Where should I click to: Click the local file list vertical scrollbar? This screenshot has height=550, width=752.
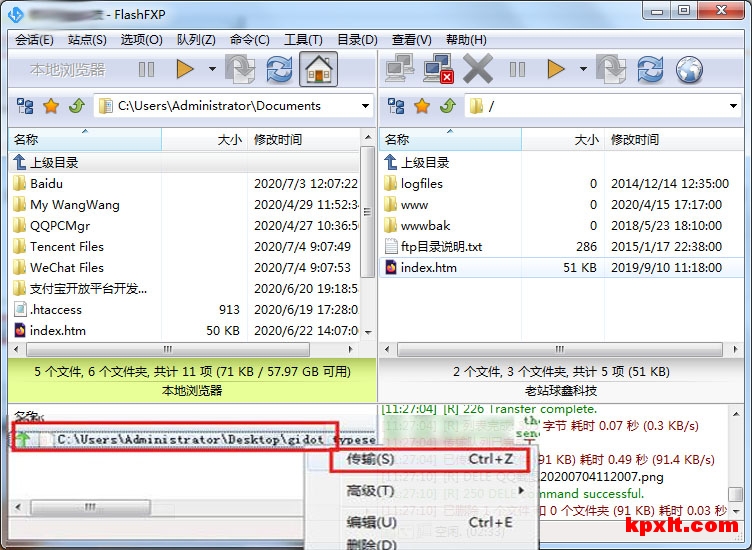(367, 240)
